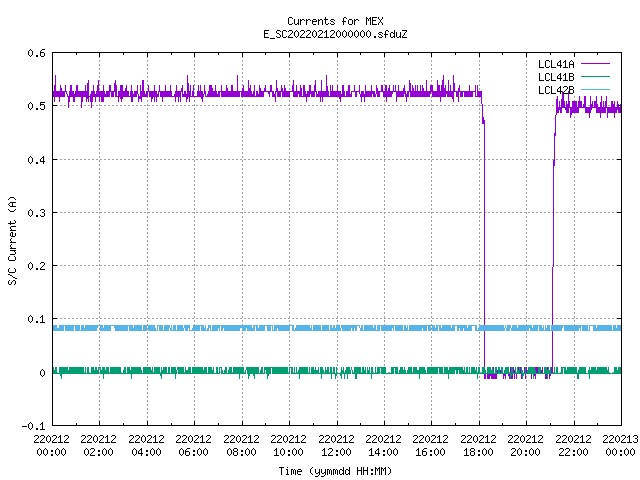640x480 pixels.
Task: Click the y-axis tick value -0.1
Action: click(x=33, y=426)
